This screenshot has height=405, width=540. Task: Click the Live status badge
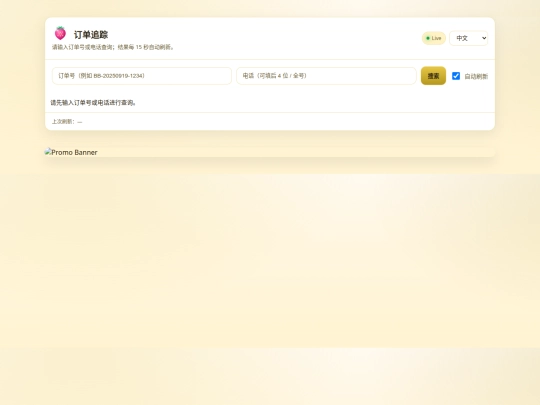pyautogui.click(x=434, y=38)
